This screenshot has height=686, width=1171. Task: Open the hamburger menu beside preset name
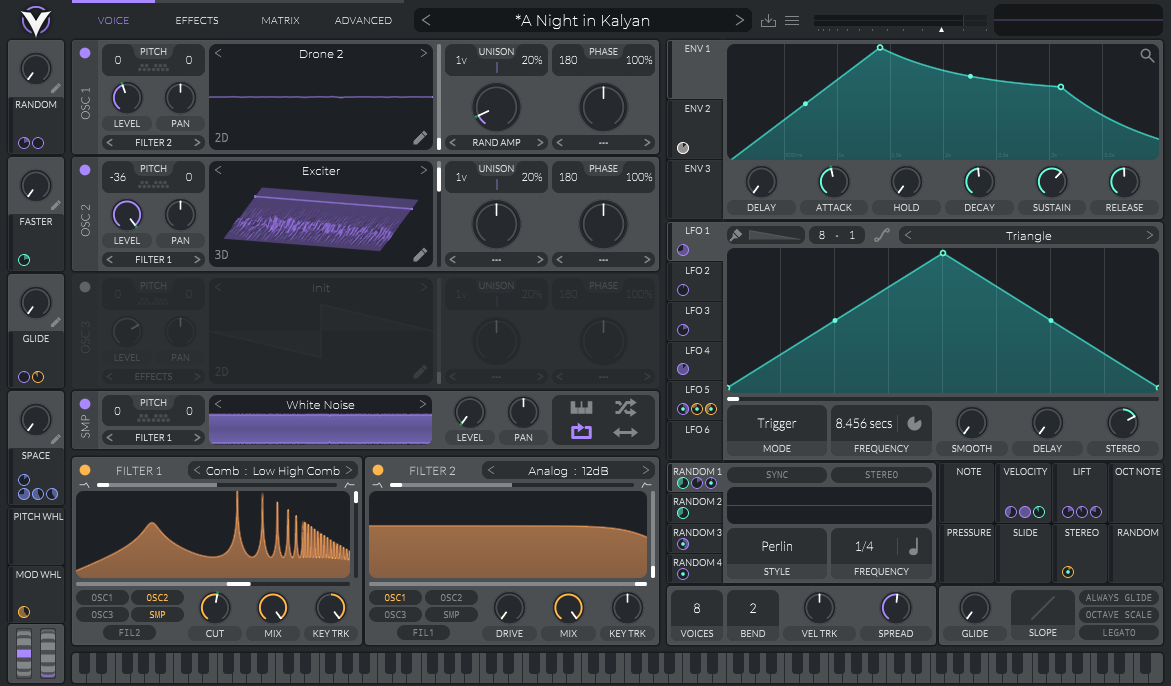point(792,20)
